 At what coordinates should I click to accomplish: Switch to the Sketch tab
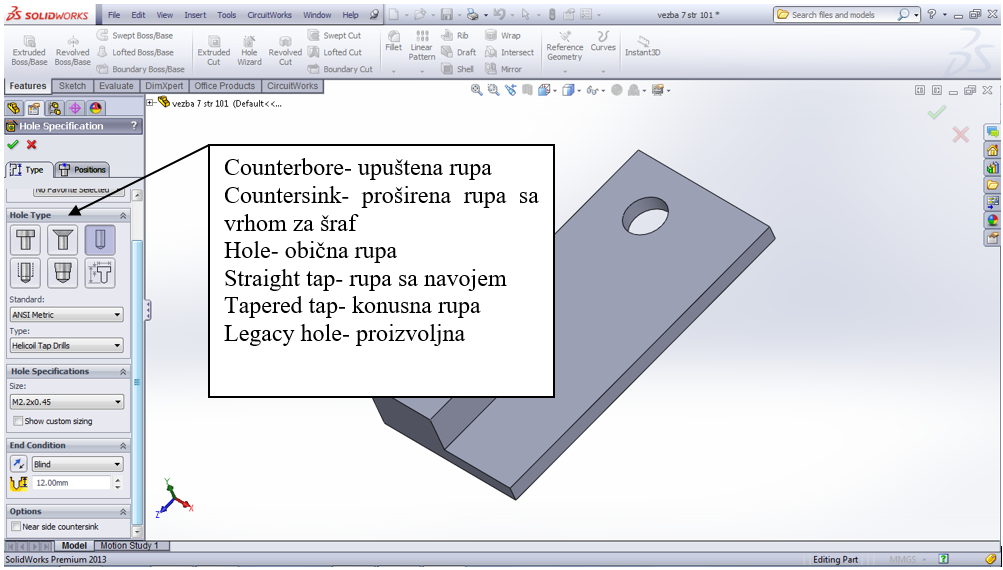tap(72, 86)
